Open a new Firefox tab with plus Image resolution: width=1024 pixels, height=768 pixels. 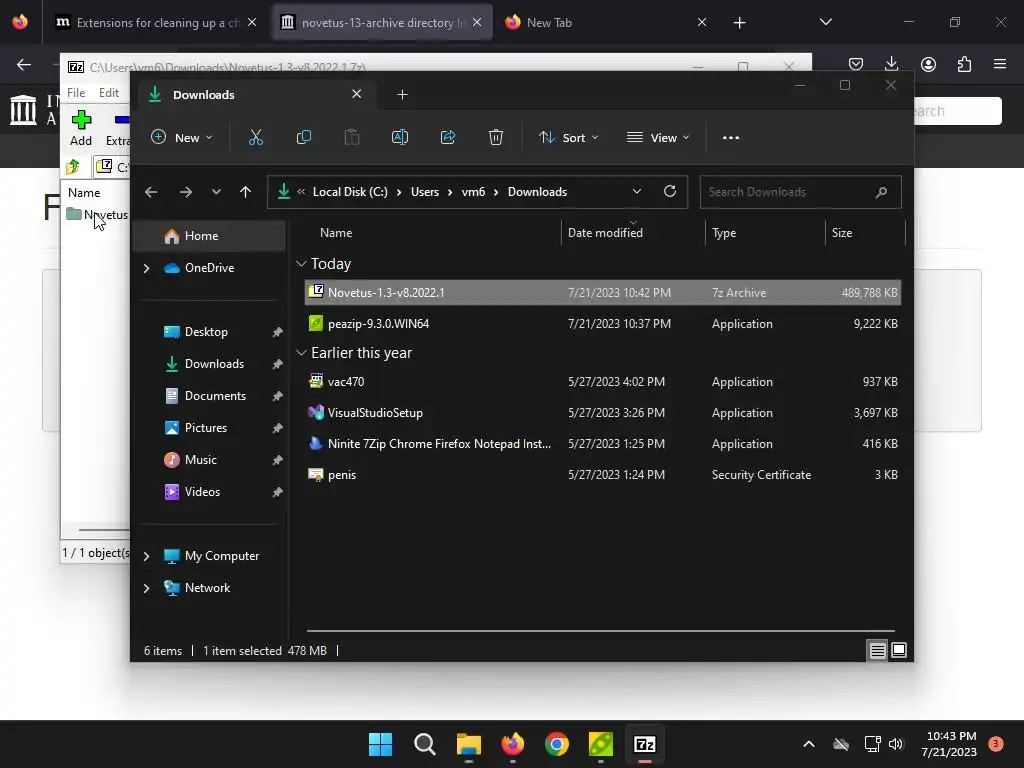tap(739, 23)
